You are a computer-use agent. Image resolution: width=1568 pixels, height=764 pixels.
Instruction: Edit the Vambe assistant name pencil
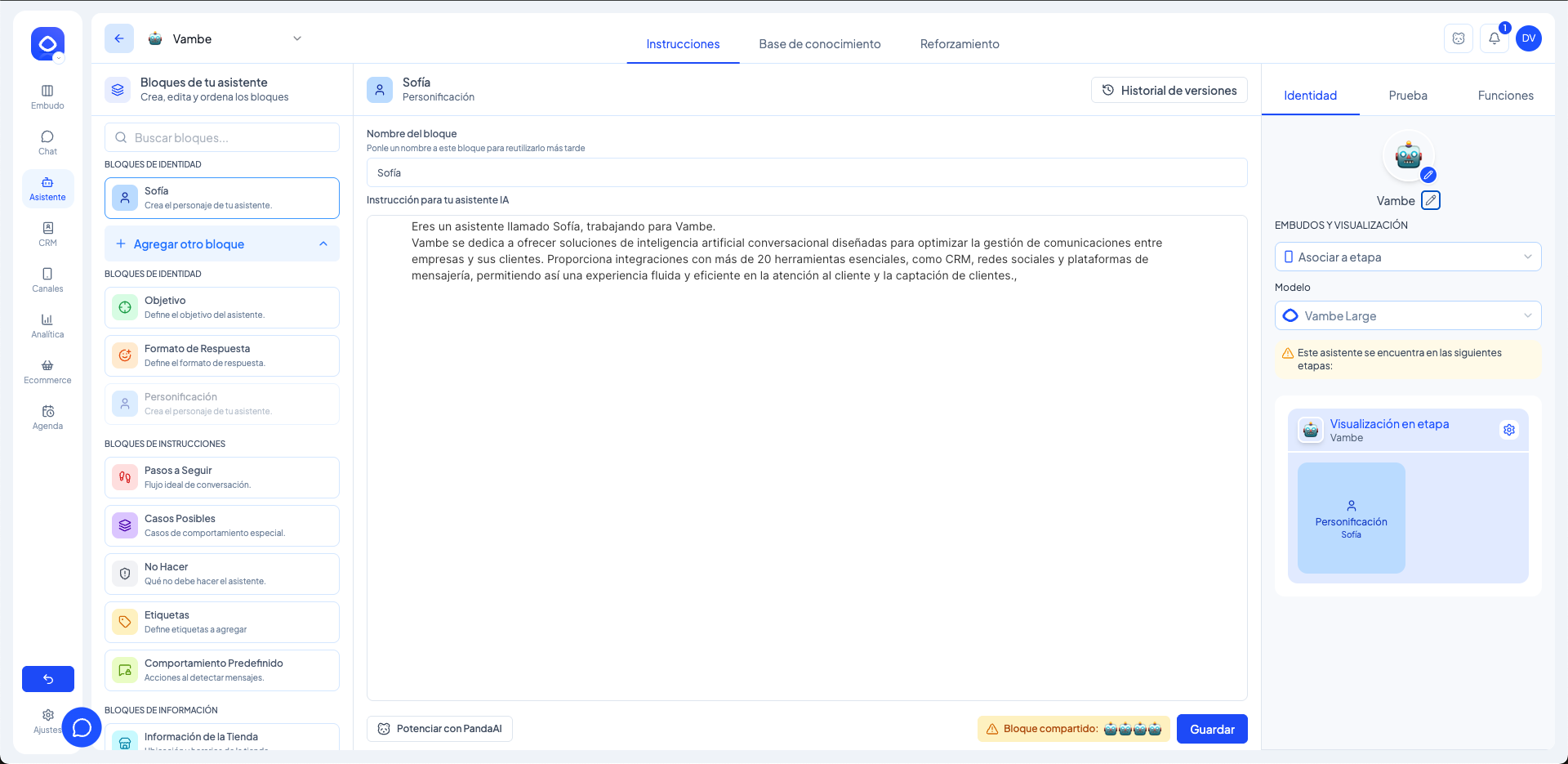pos(1430,200)
